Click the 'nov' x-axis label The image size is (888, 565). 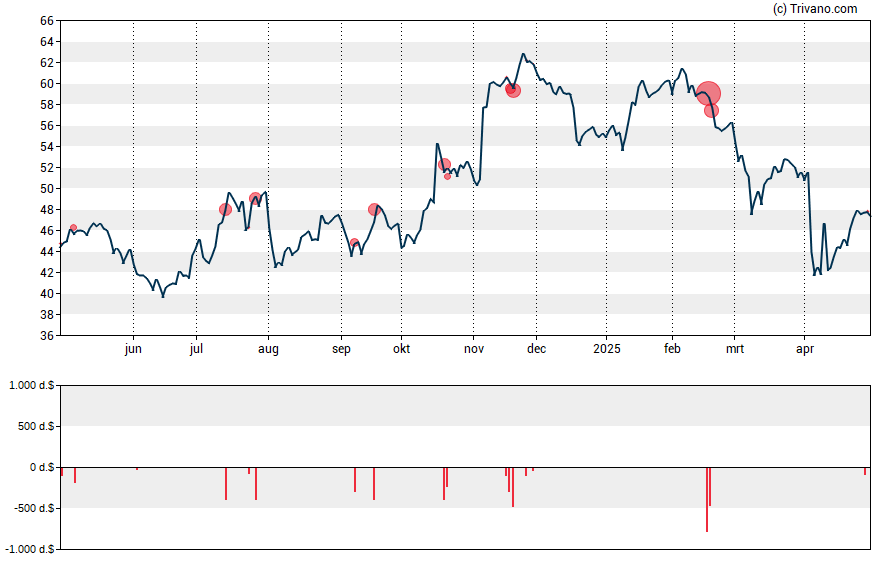pyautogui.click(x=474, y=349)
